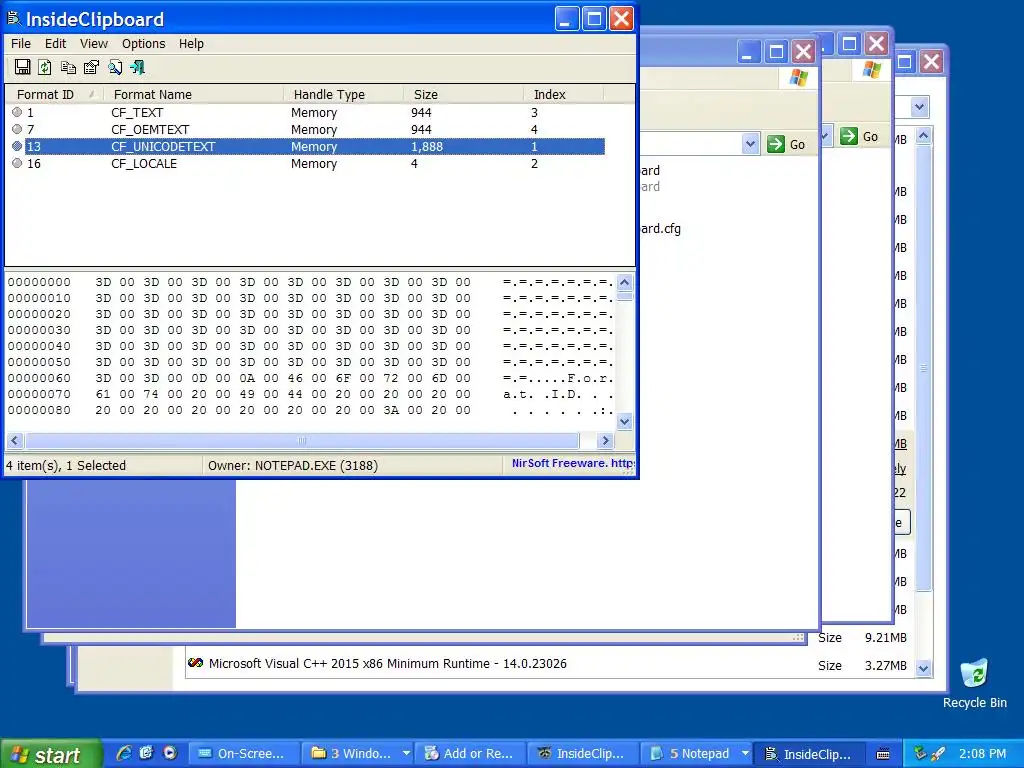
Task: Select the CF_UNICODETEXT format row
Action: click(x=306, y=146)
